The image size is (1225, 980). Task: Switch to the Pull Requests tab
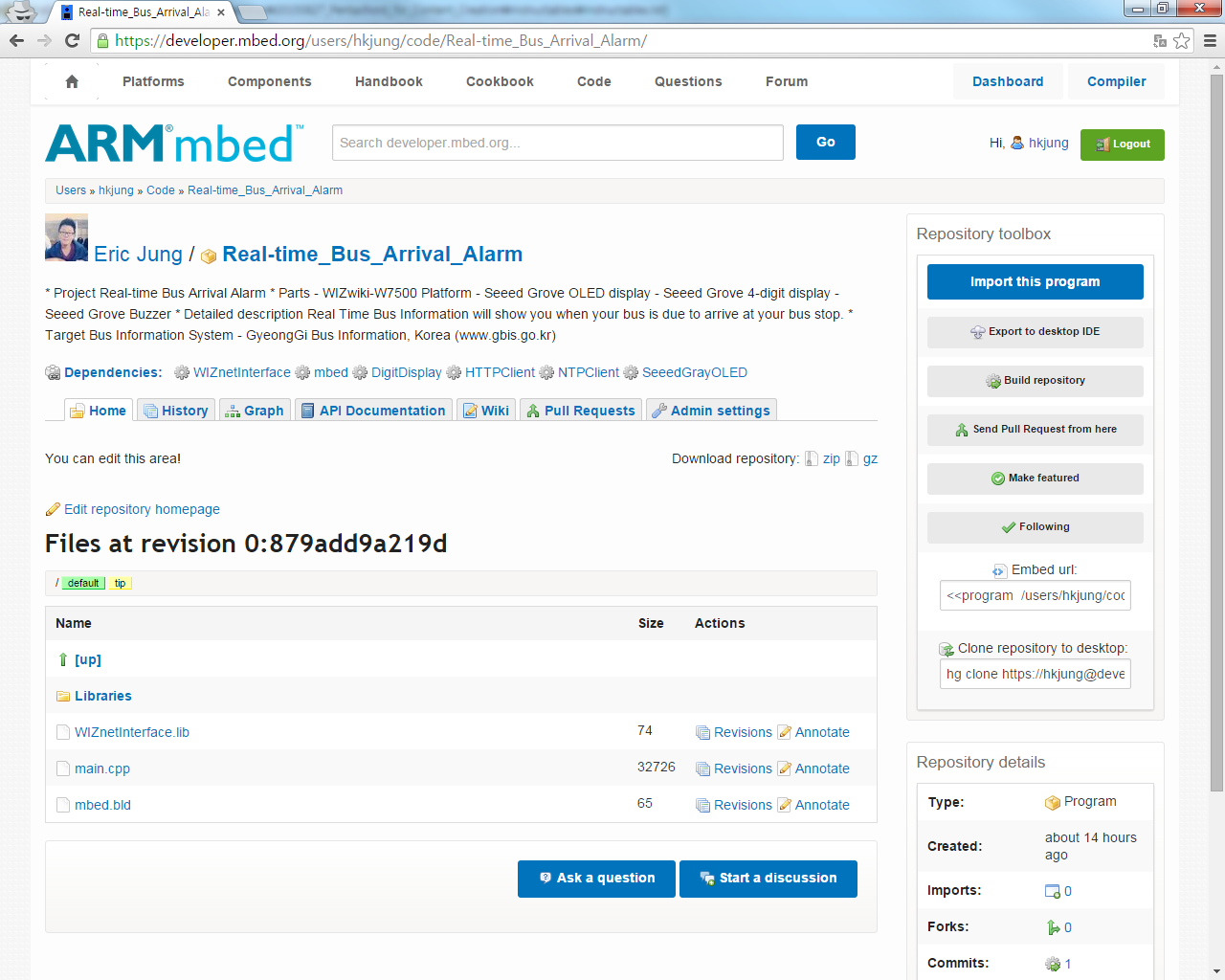click(x=580, y=410)
